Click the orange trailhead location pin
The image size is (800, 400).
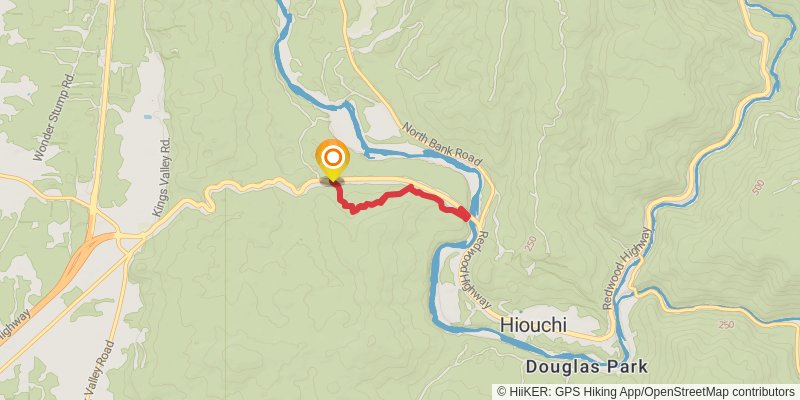(x=332, y=161)
